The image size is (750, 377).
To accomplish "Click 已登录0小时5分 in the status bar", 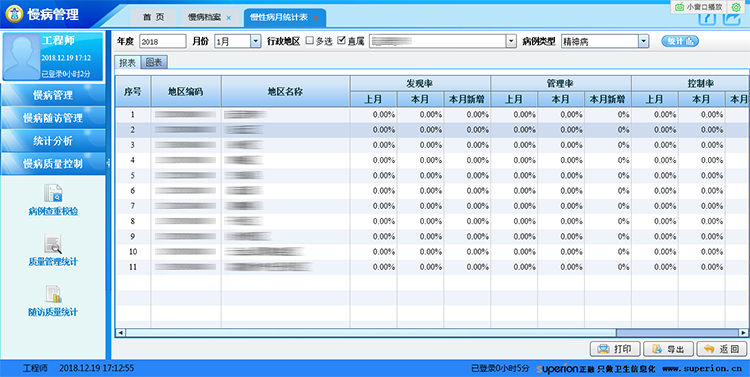I will pyautogui.click(x=500, y=368).
